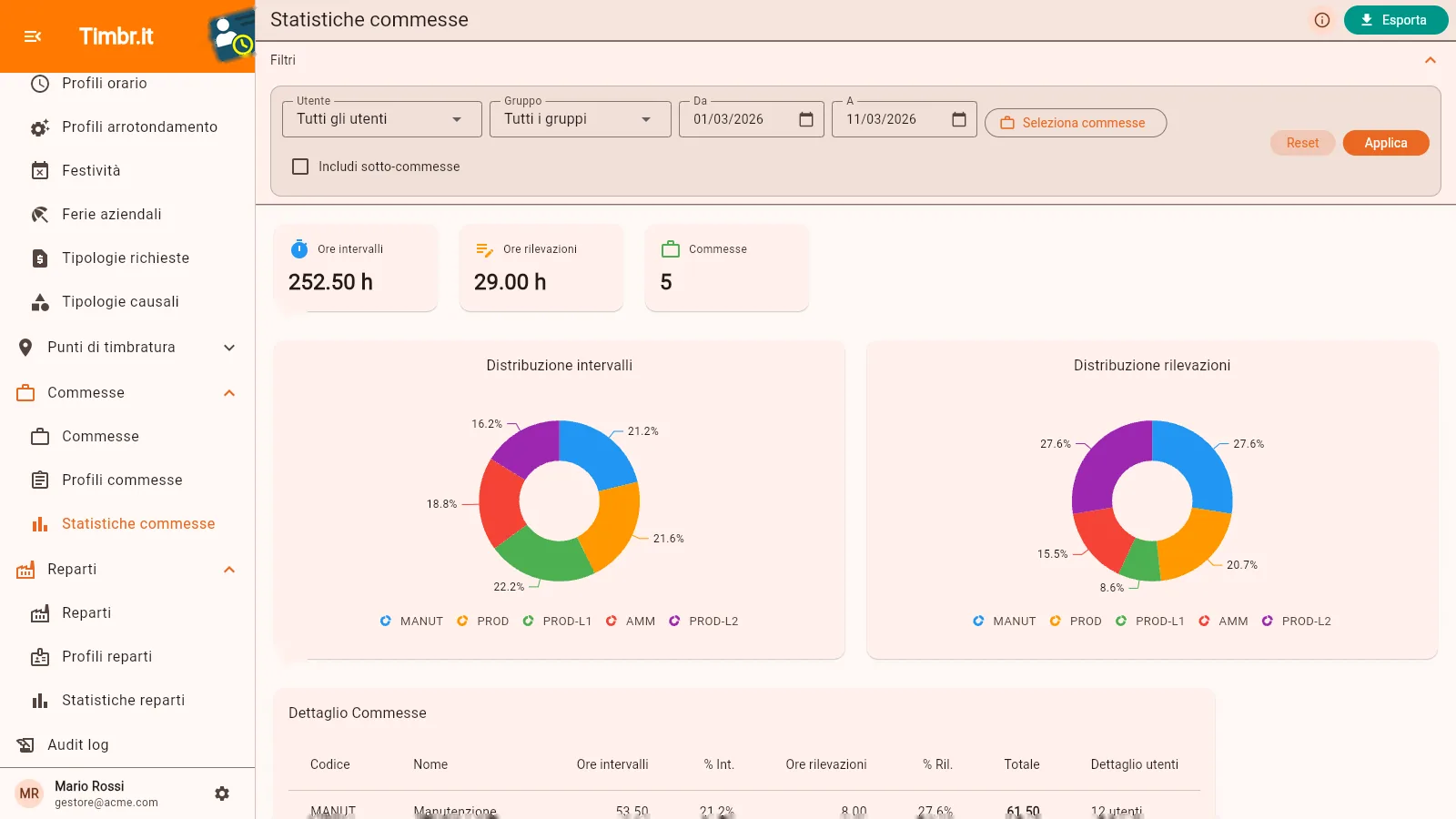
Task: Click the Totale column header
Action: tap(1022, 765)
